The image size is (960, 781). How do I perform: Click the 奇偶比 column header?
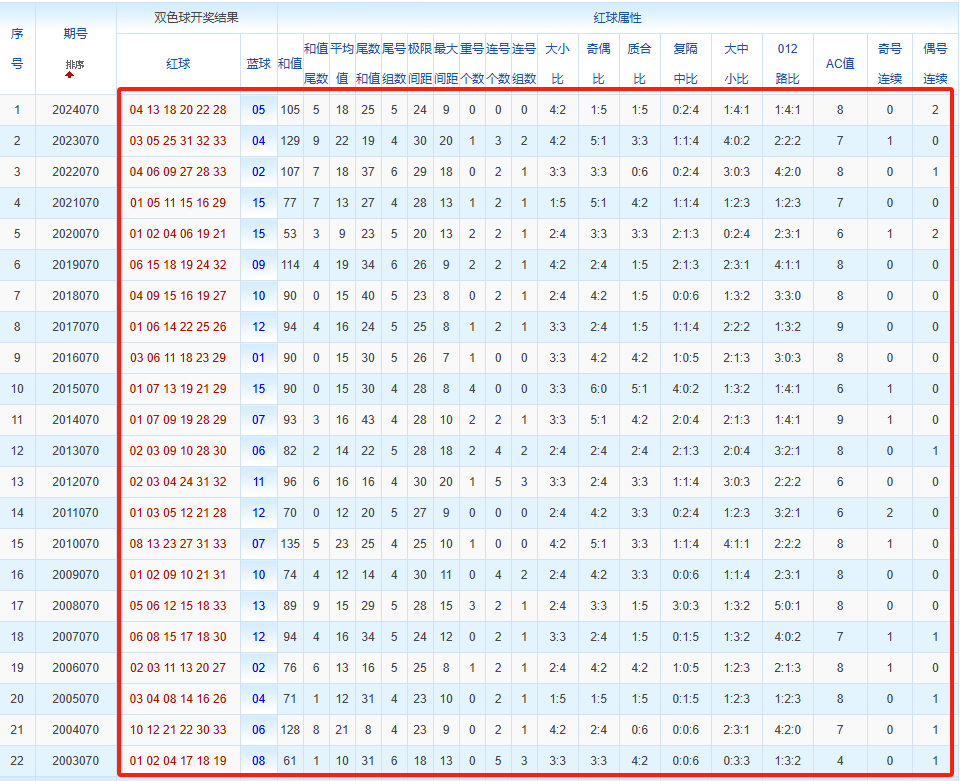coord(598,64)
